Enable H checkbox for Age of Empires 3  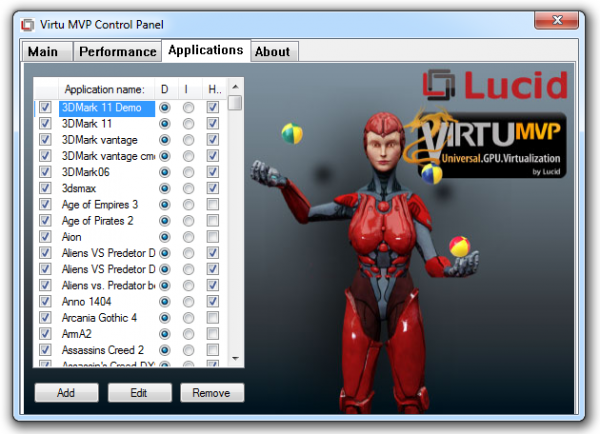[213, 204]
